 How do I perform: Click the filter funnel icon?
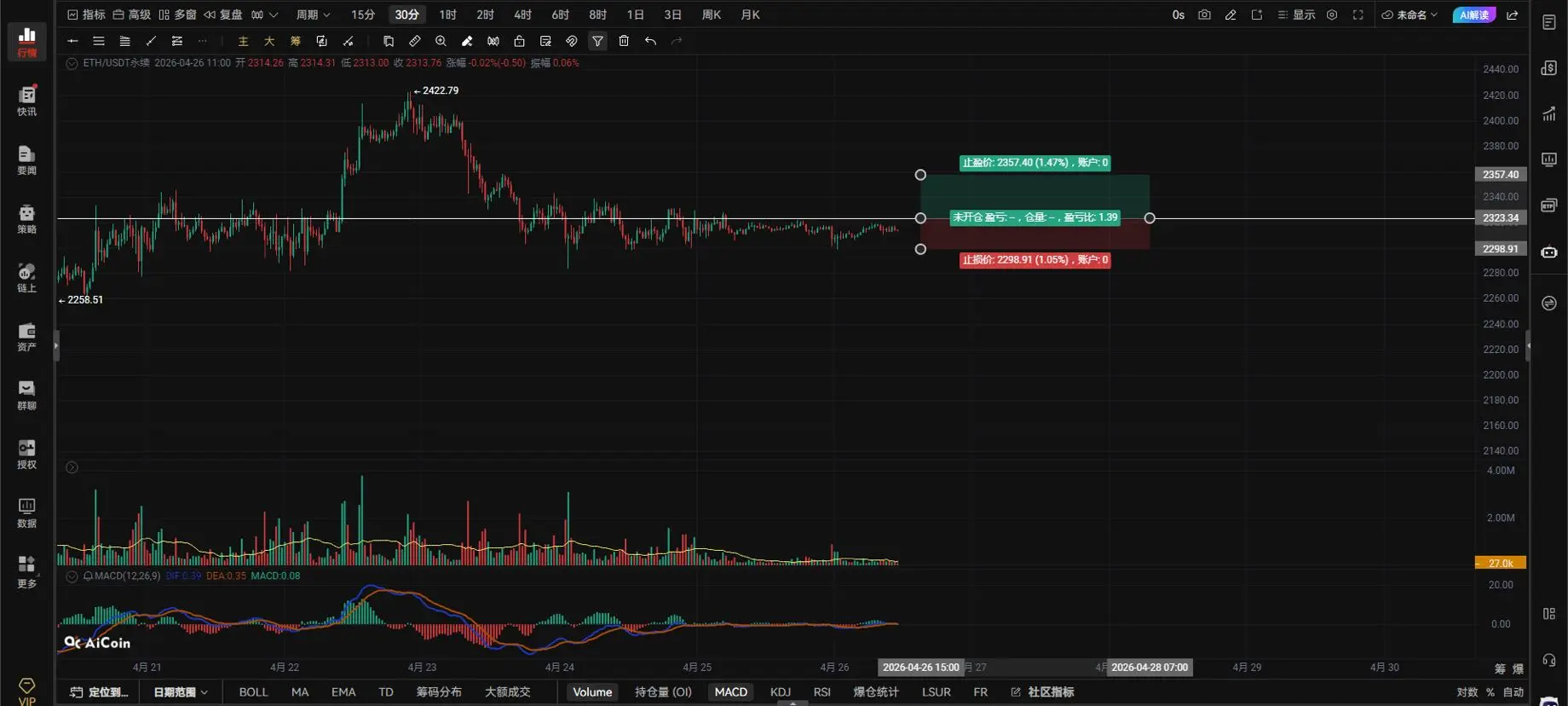(x=598, y=41)
